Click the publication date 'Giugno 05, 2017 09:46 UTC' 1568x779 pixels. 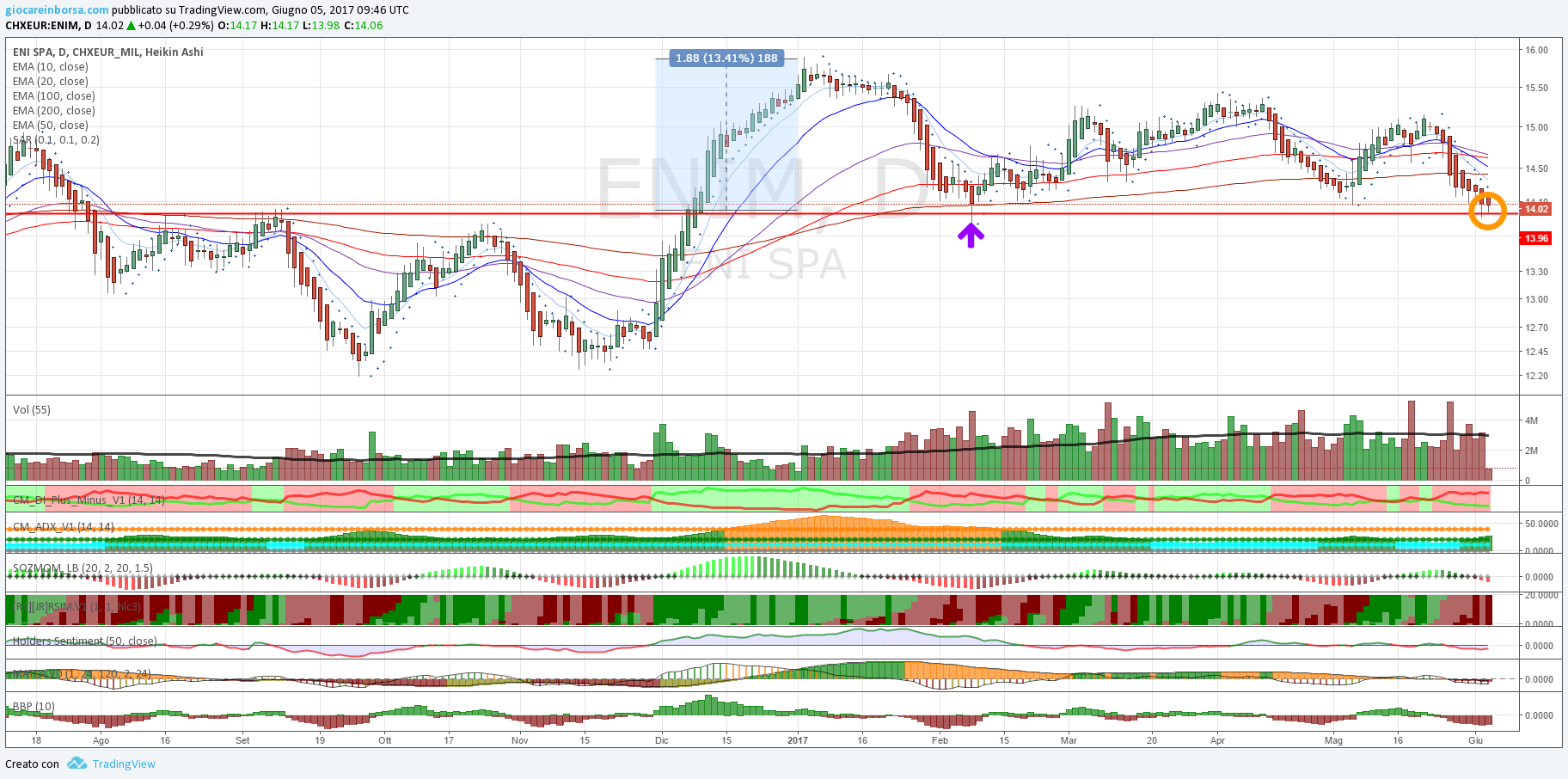point(340,9)
